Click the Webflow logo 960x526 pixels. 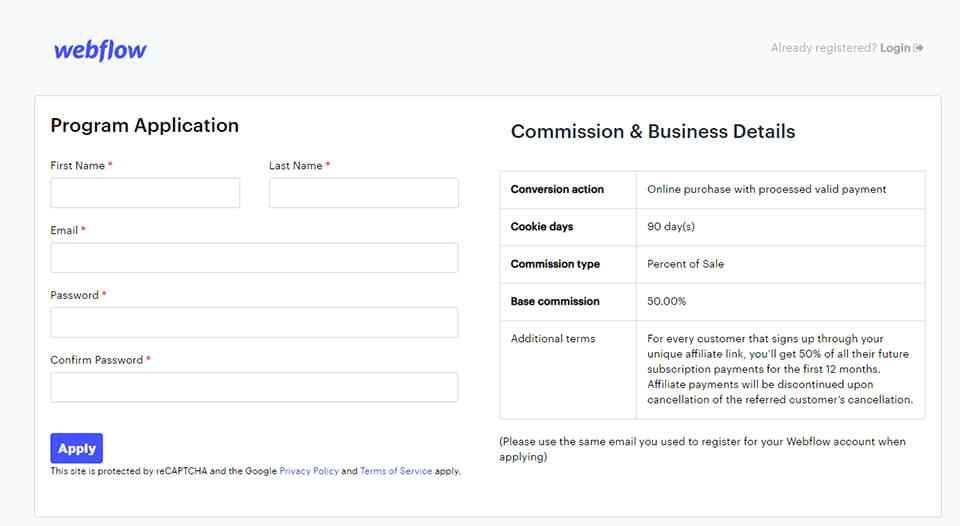click(x=100, y=50)
